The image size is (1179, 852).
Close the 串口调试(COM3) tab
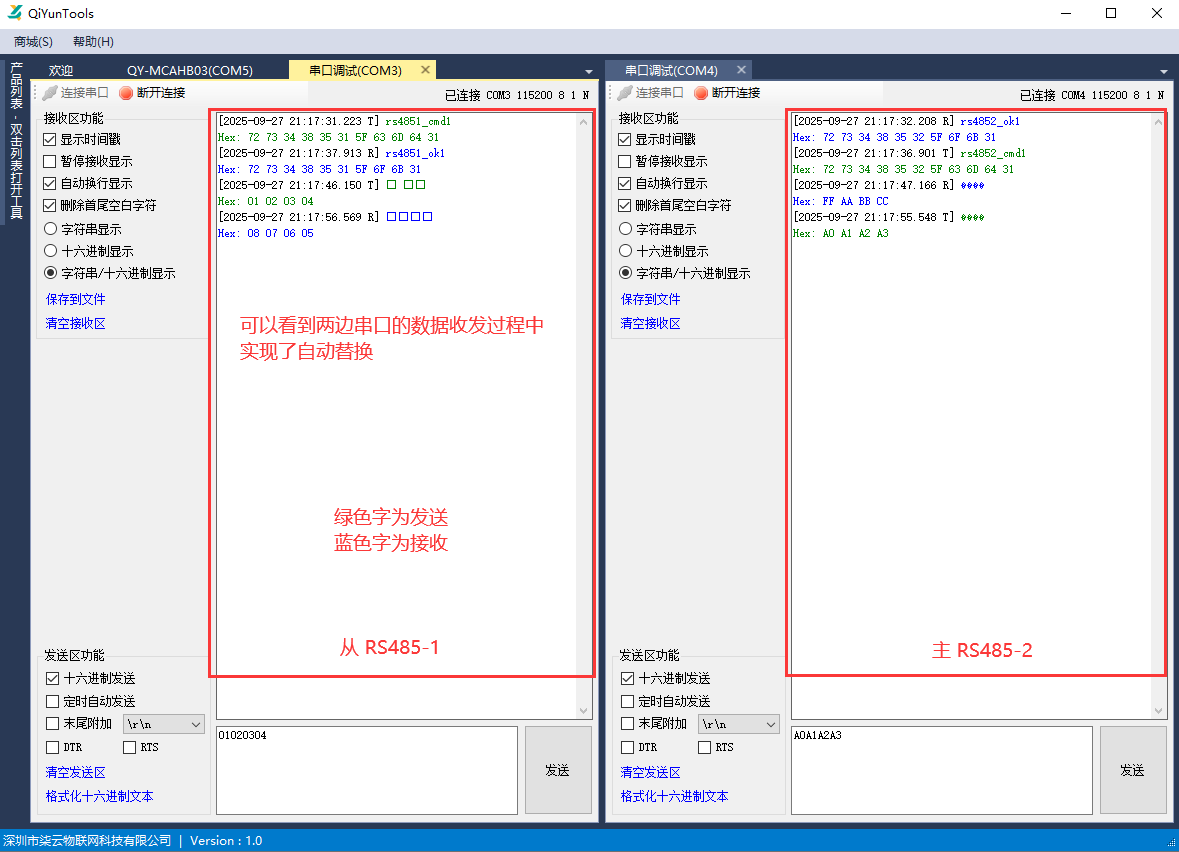pyautogui.click(x=425, y=70)
